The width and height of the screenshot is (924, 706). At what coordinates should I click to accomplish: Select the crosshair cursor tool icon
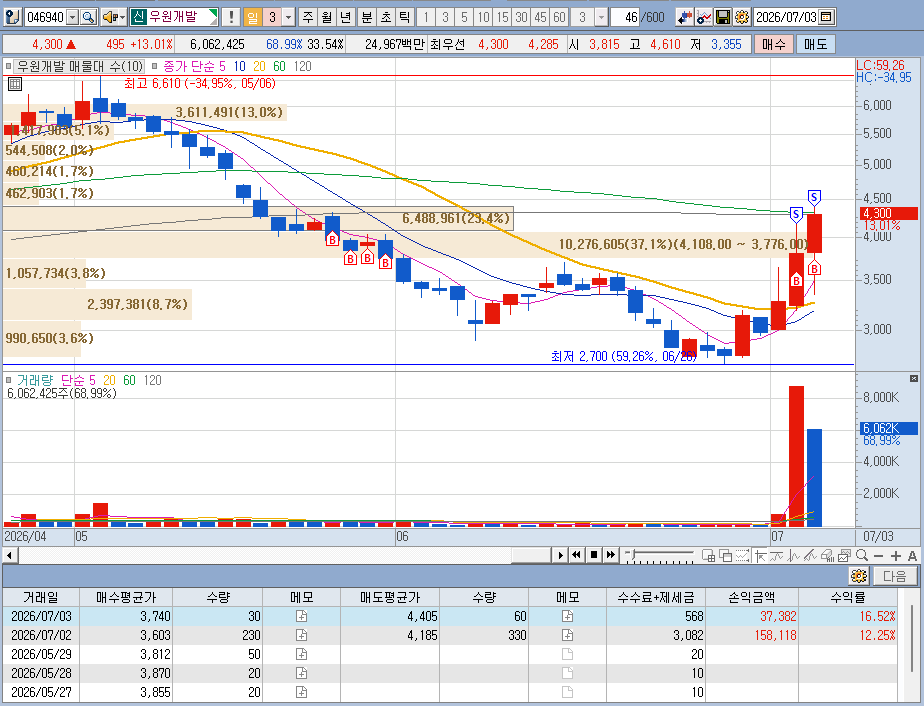(761, 555)
